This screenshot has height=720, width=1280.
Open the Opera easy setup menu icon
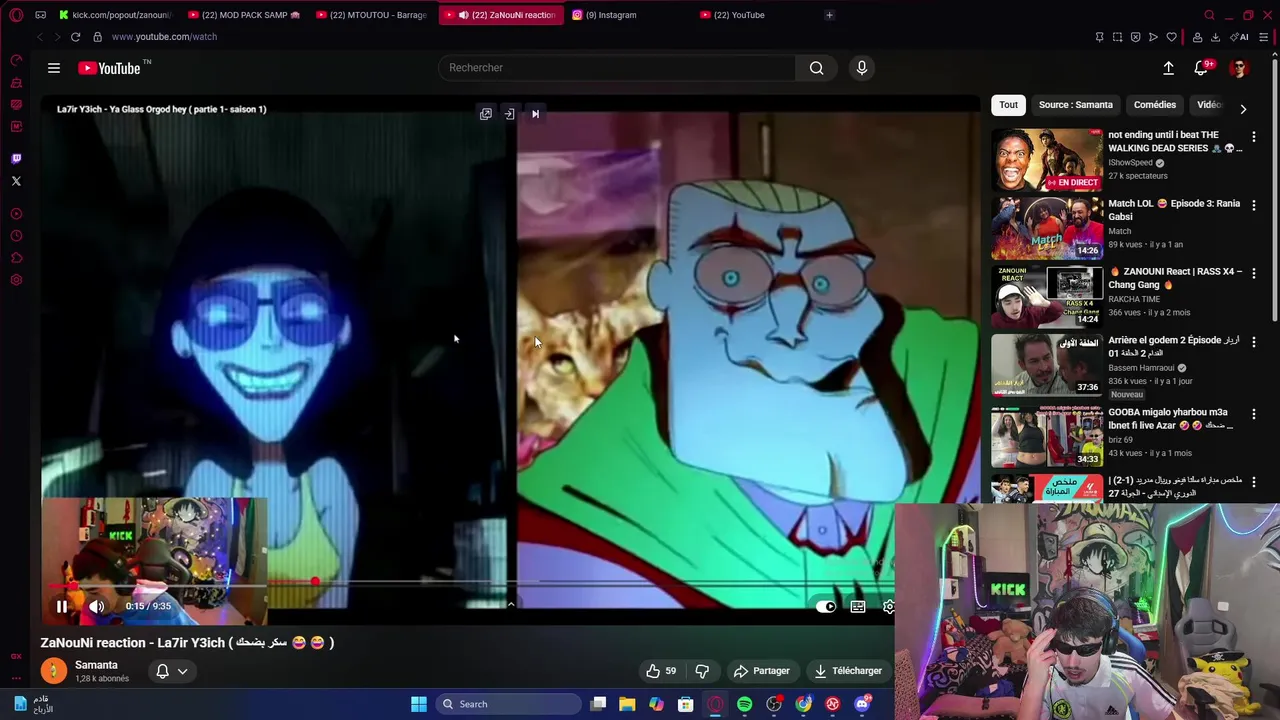click(1264, 37)
